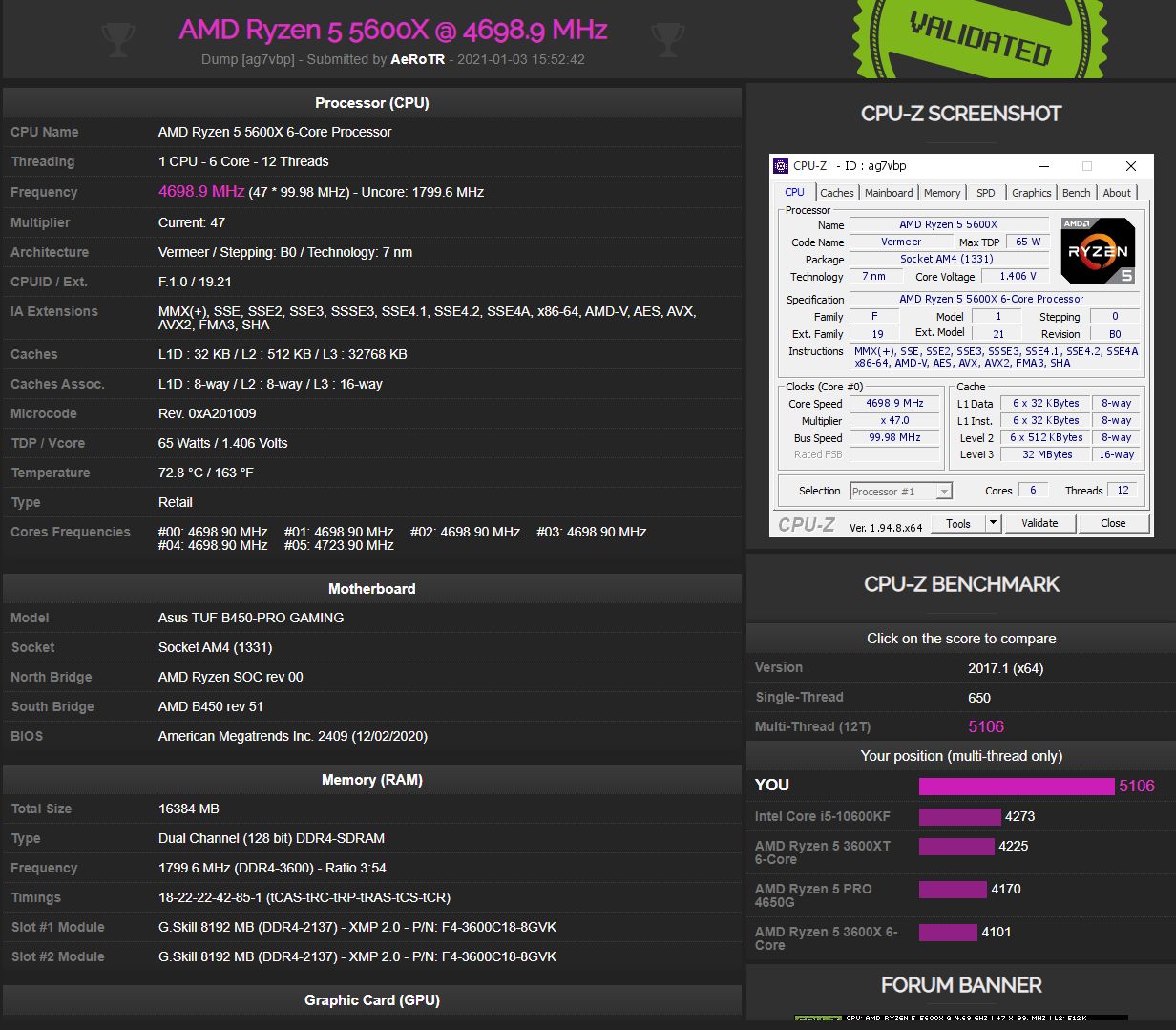
Task: Click the Asus TUF B450-PRO GAMING model text
Action: [x=251, y=618]
